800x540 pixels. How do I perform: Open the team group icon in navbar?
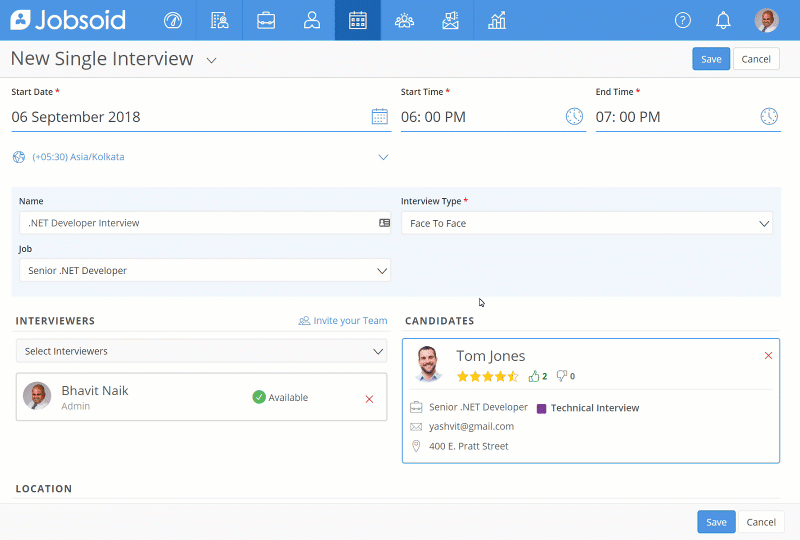coord(404,20)
